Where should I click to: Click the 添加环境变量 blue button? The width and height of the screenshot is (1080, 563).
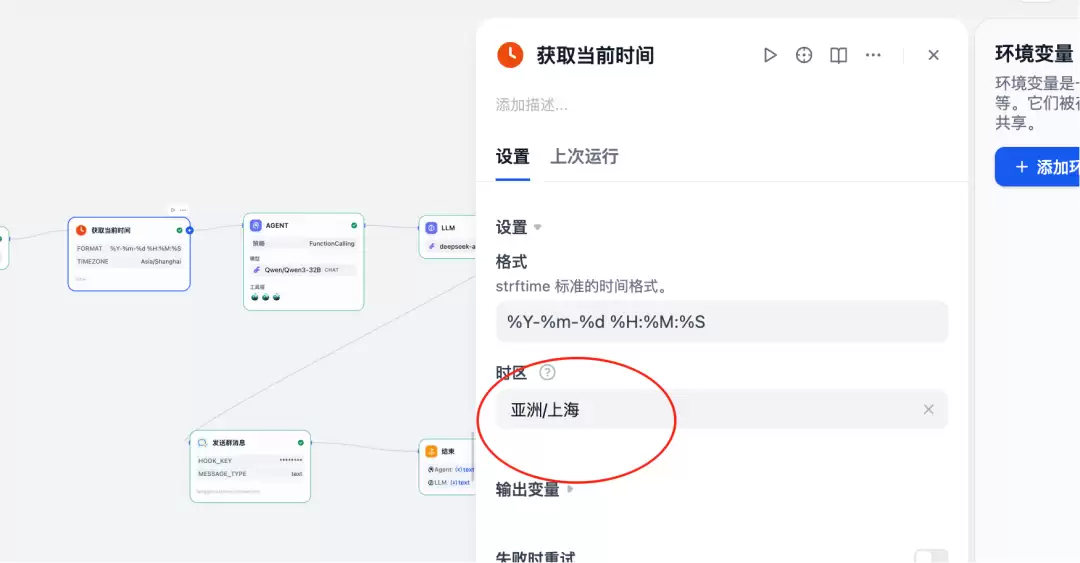click(1037, 167)
